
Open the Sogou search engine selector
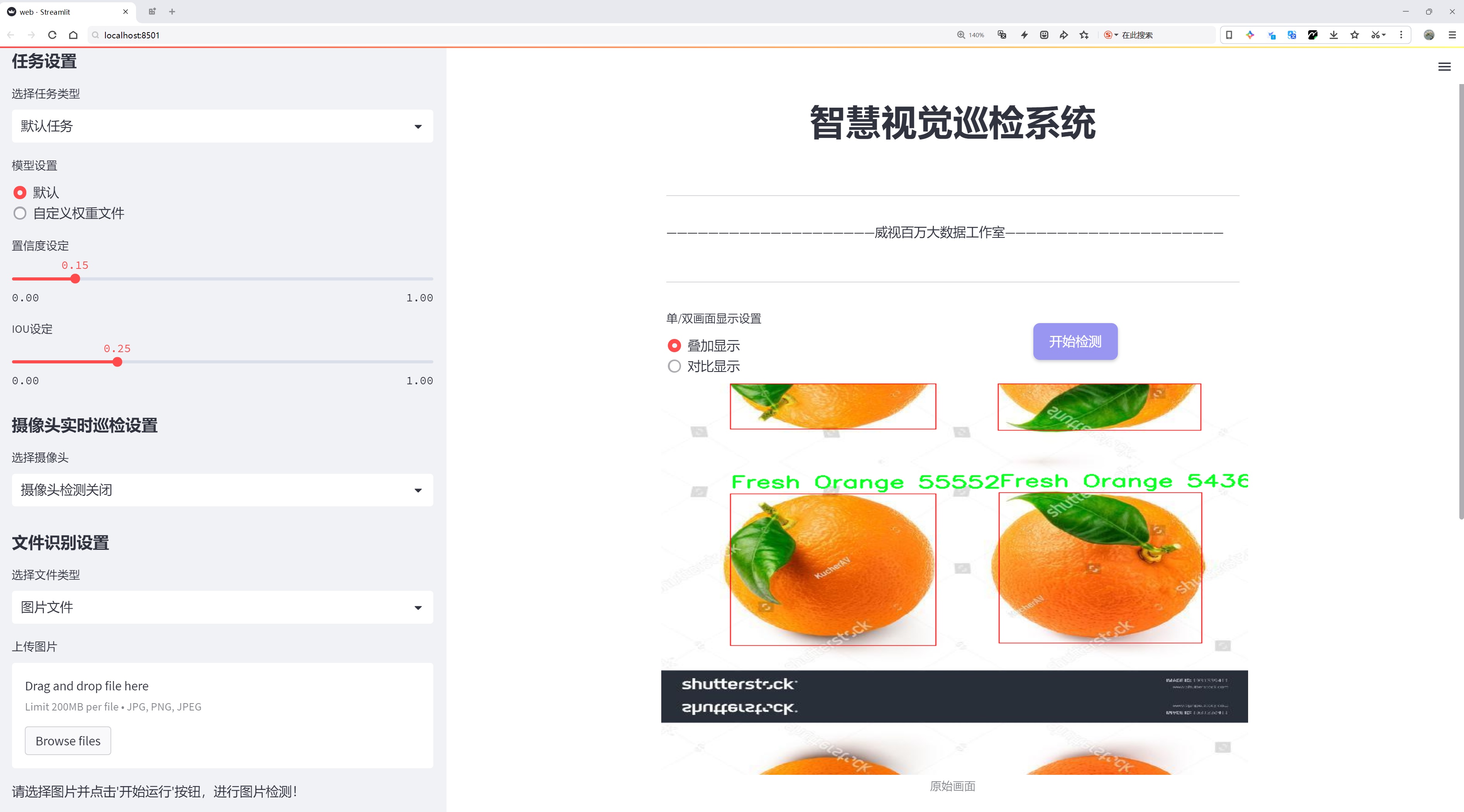pos(1111,34)
